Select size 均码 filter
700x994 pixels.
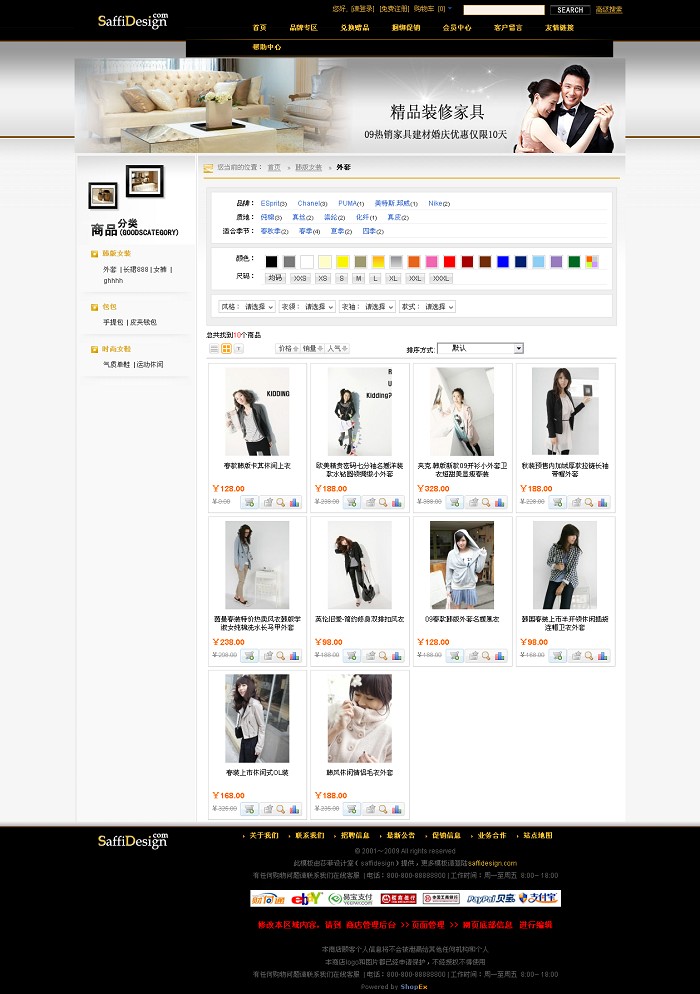coord(275,278)
